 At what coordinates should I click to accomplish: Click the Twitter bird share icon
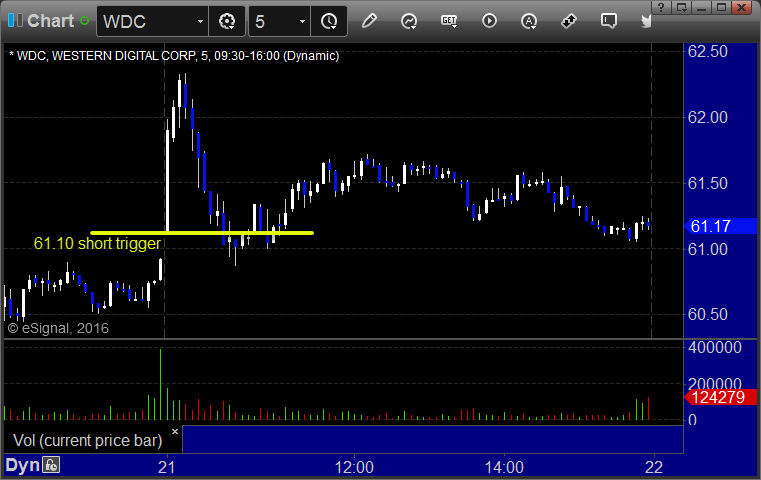tap(646, 21)
